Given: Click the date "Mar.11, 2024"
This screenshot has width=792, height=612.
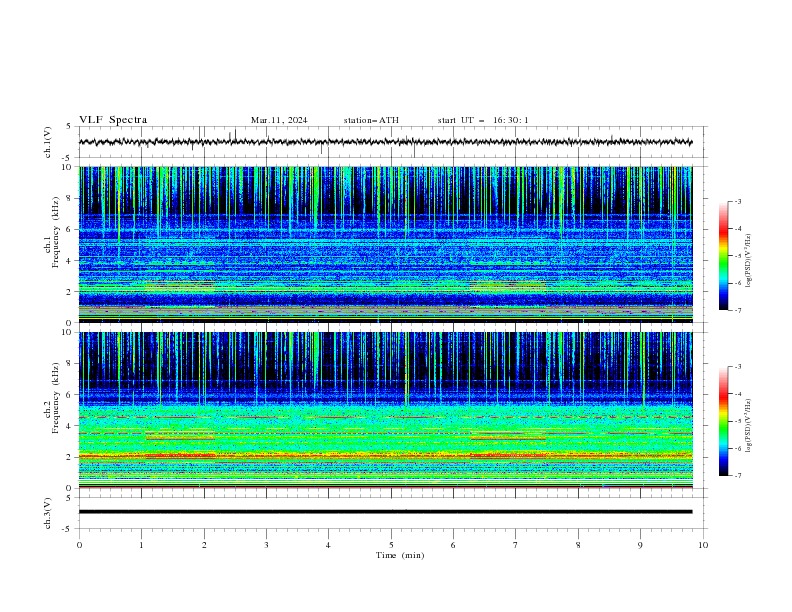Looking at the screenshot, I should tap(279, 120).
